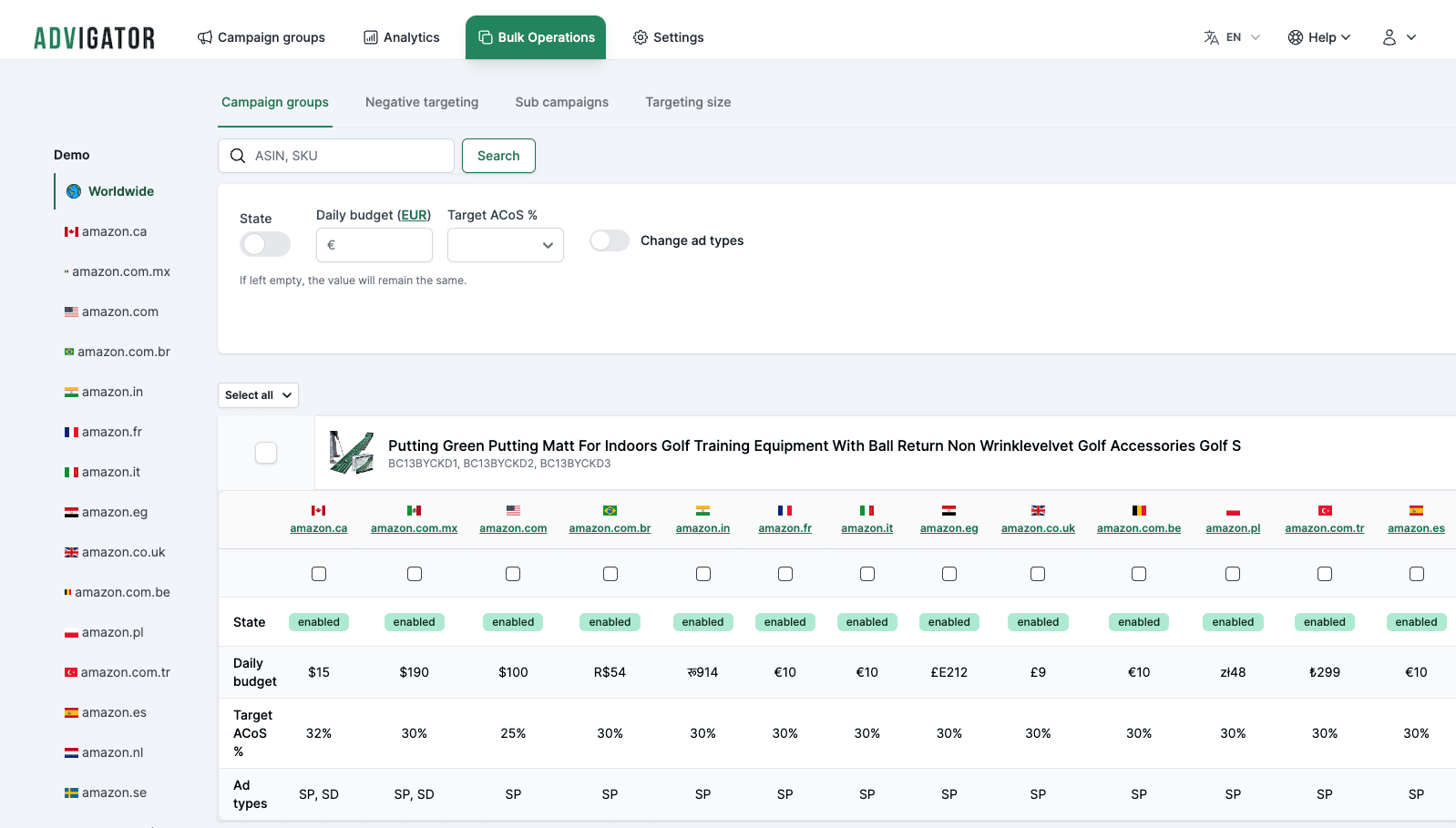Click the Poland flag in table header
The height and width of the screenshot is (828, 1456).
pos(1233,511)
